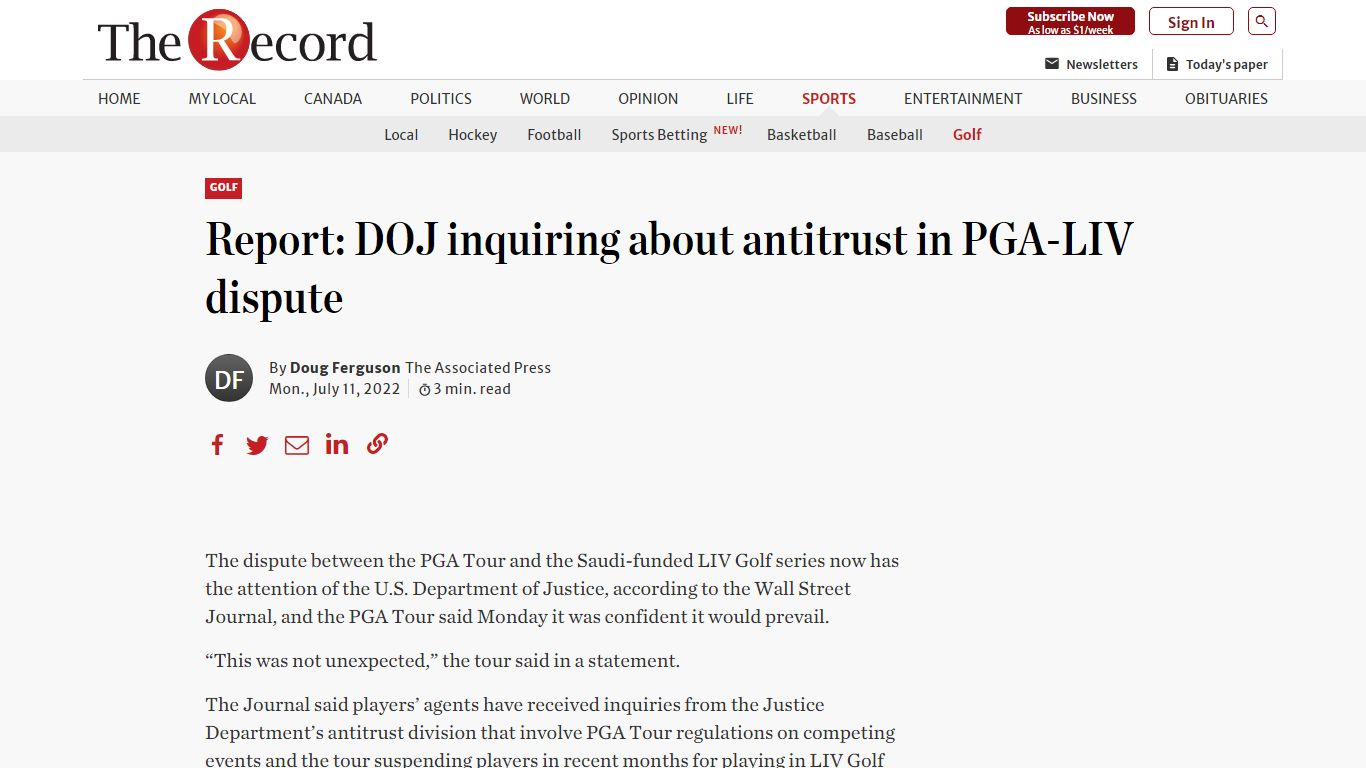Click The Associated Press credit
Screen dimensions: 1366x768
click(x=478, y=367)
